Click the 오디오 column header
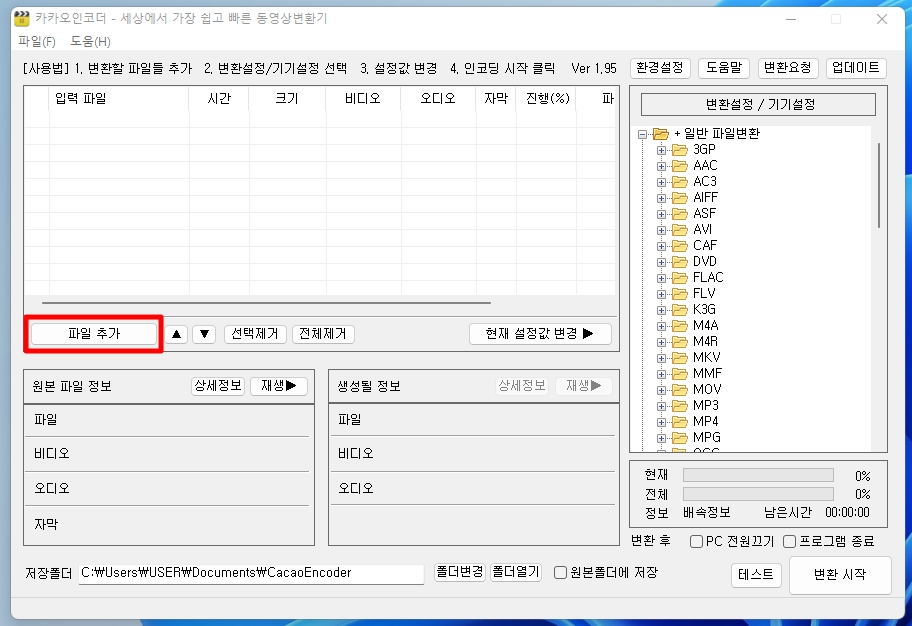912x626 pixels. point(438,98)
